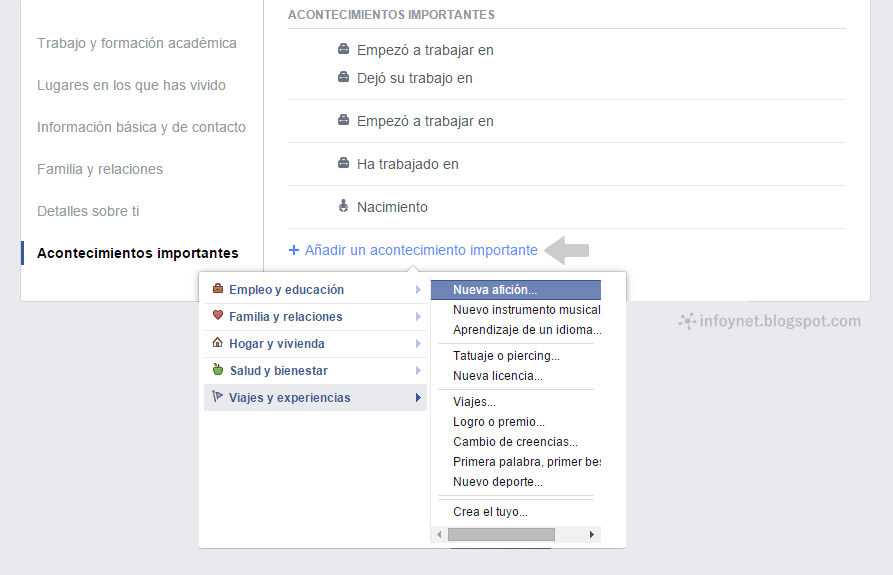Viewport: 893px width, 575px height.
Task: Open the Empleo y educación category
Action: (x=316, y=290)
